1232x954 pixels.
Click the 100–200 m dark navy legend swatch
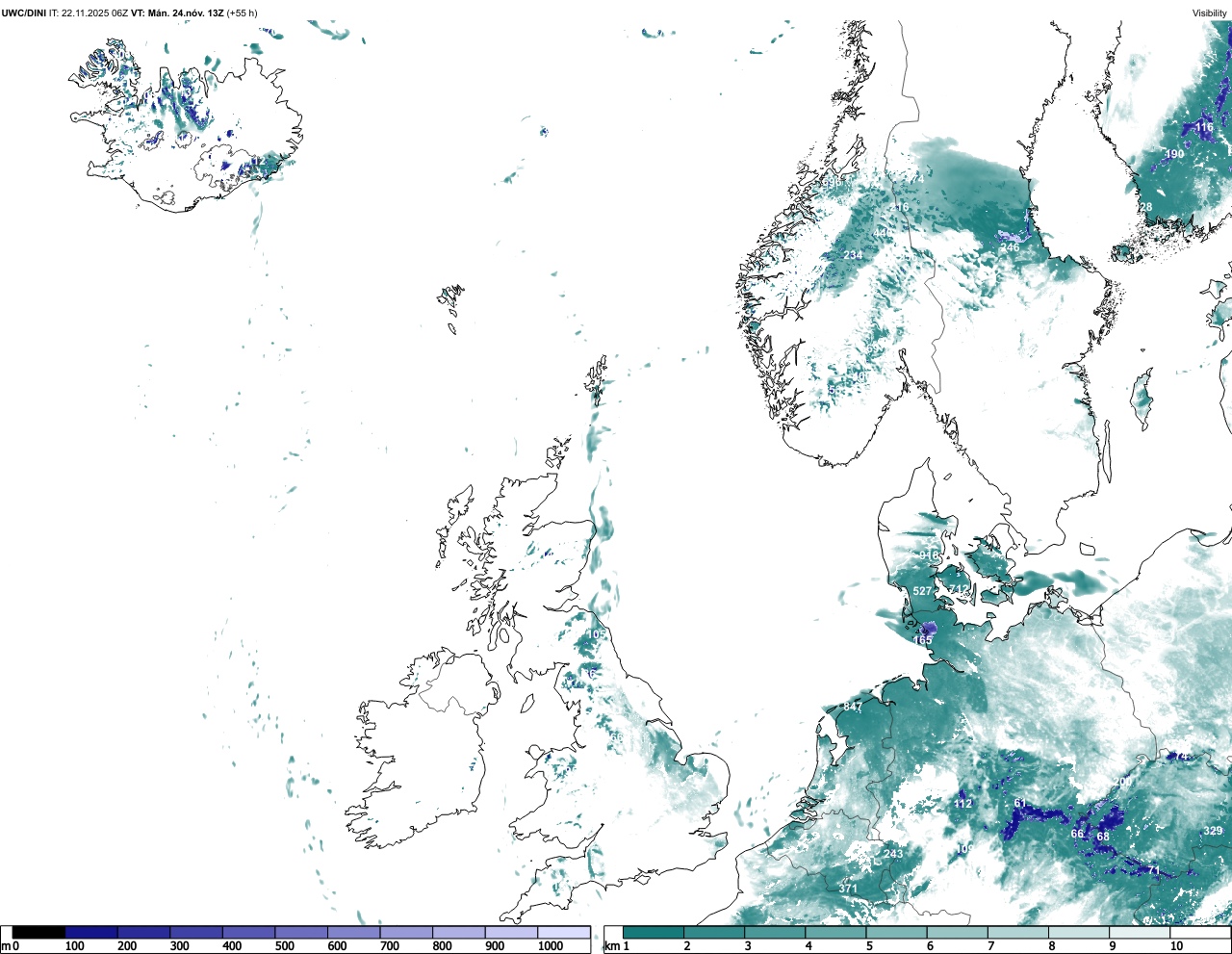tap(91, 932)
